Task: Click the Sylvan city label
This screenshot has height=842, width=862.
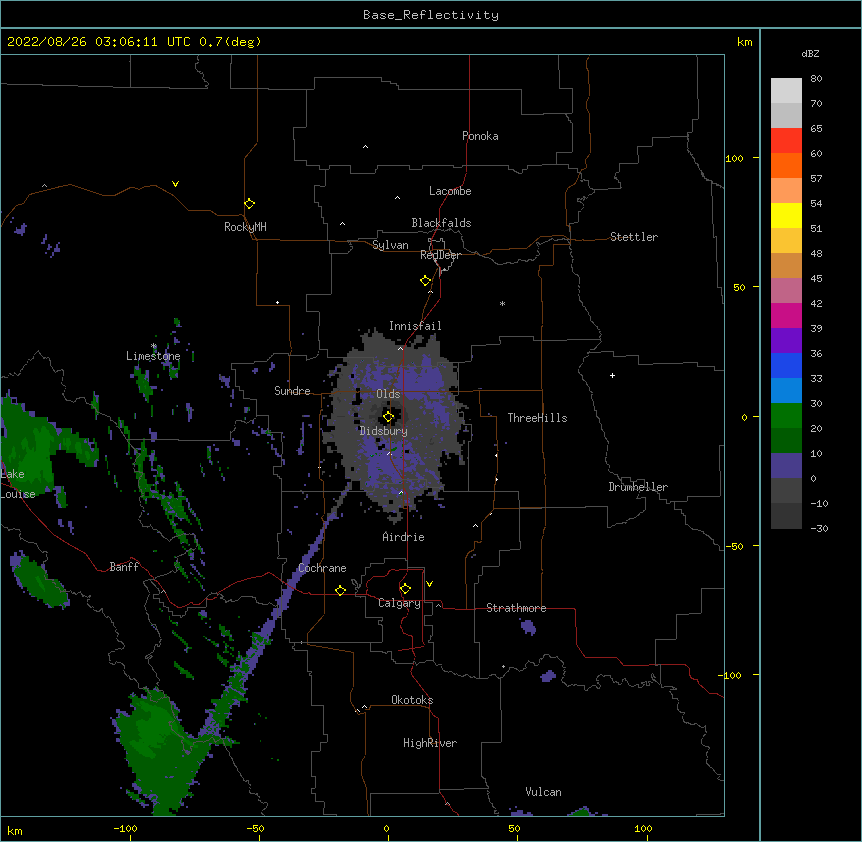Action: coord(390,245)
